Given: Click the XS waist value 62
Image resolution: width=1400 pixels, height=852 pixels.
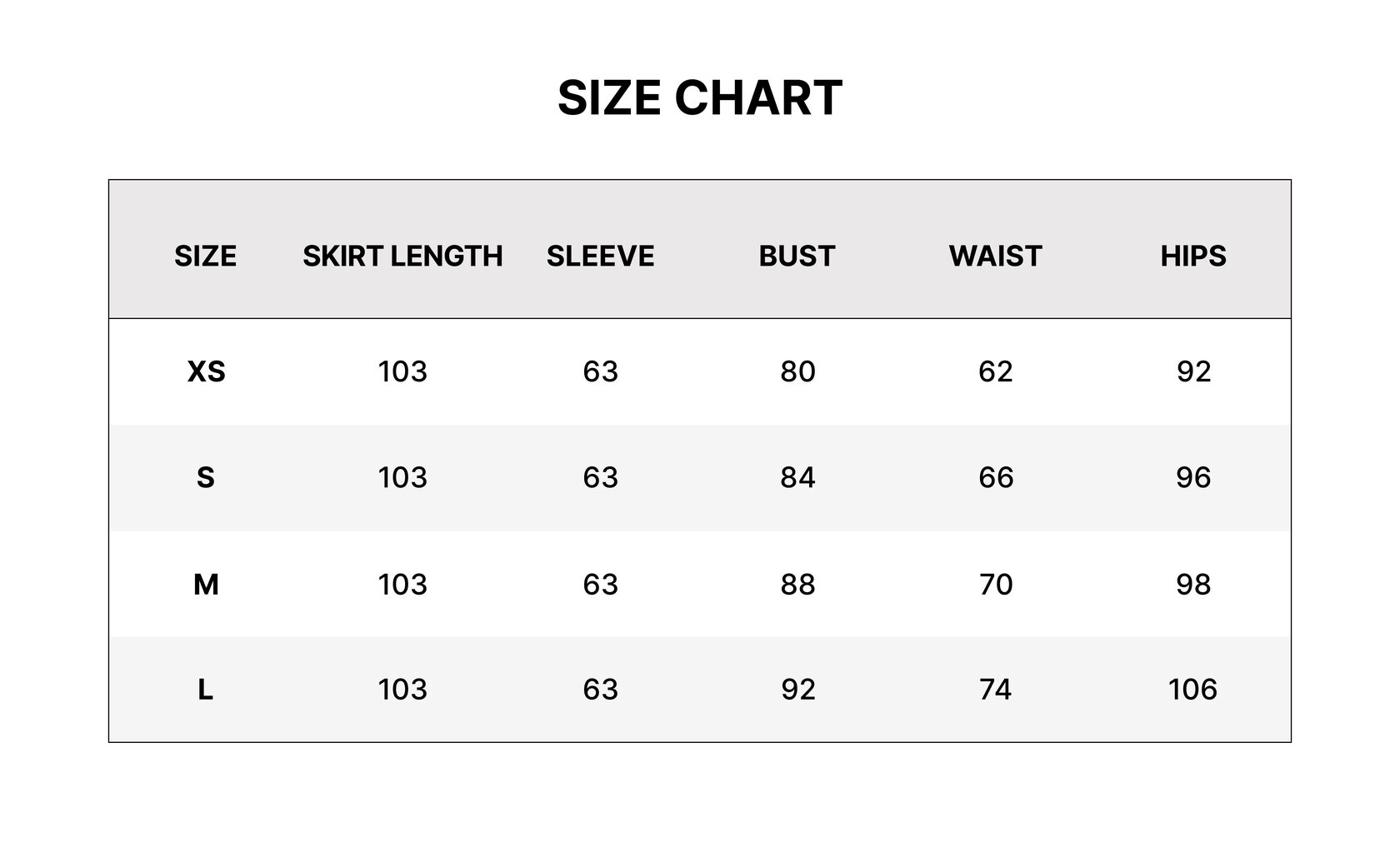Looking at the screenshot, I should coord(996,371).
